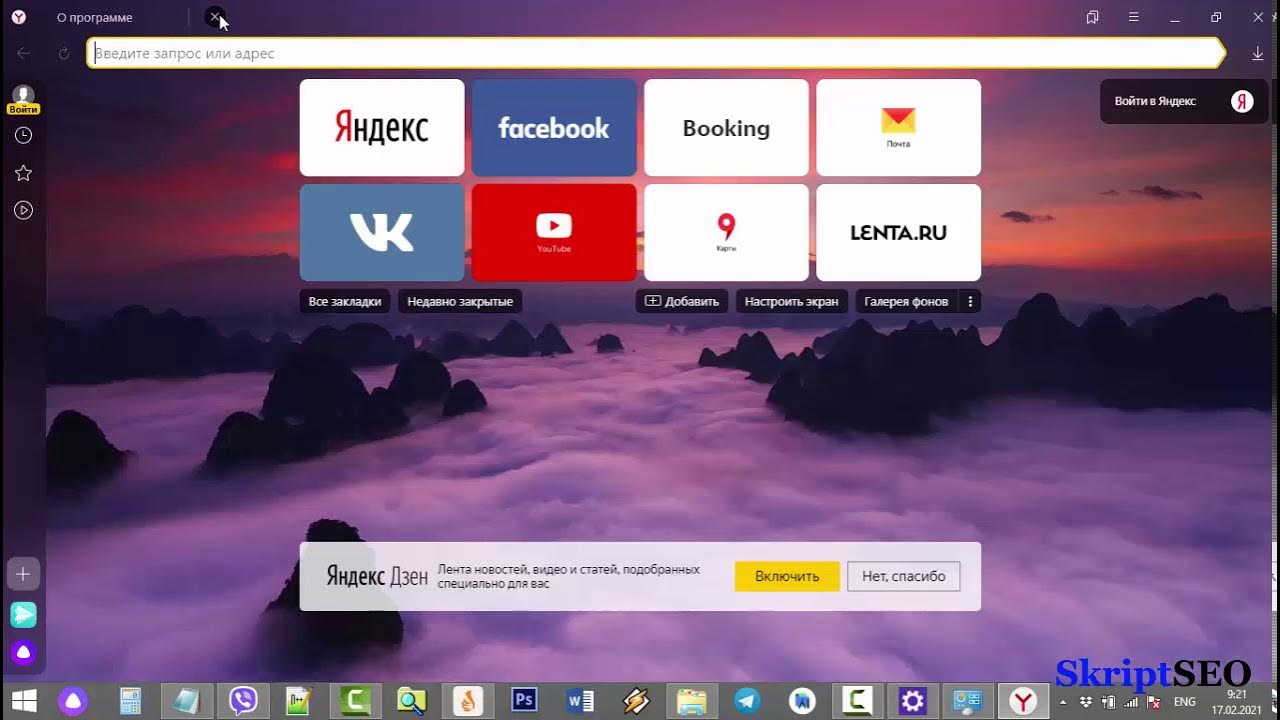Click "Настроить экран" button
This screenshot has width=1280, height=720.
(792, 301)
